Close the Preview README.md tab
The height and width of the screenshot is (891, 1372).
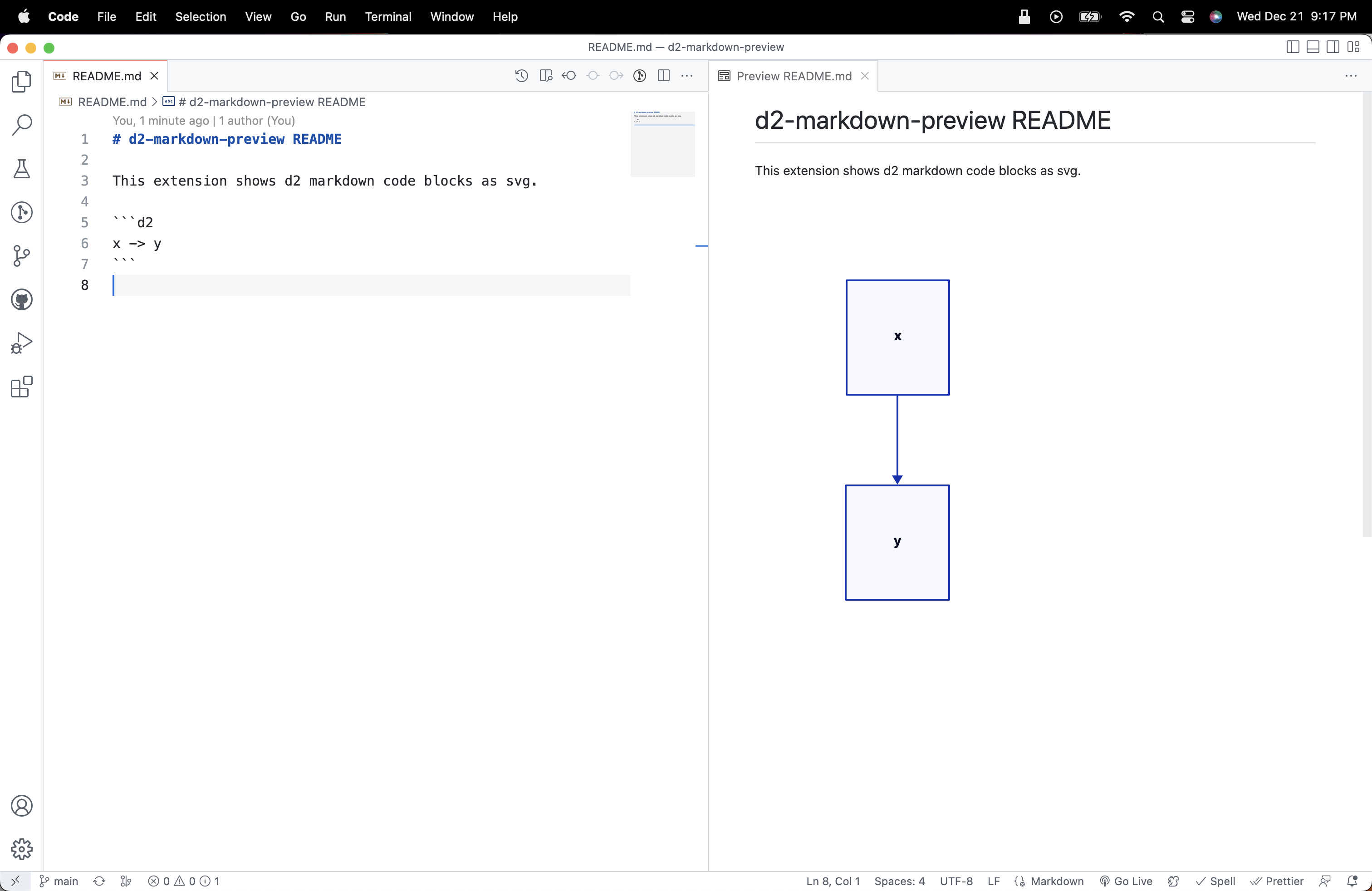tap(865, 76)
